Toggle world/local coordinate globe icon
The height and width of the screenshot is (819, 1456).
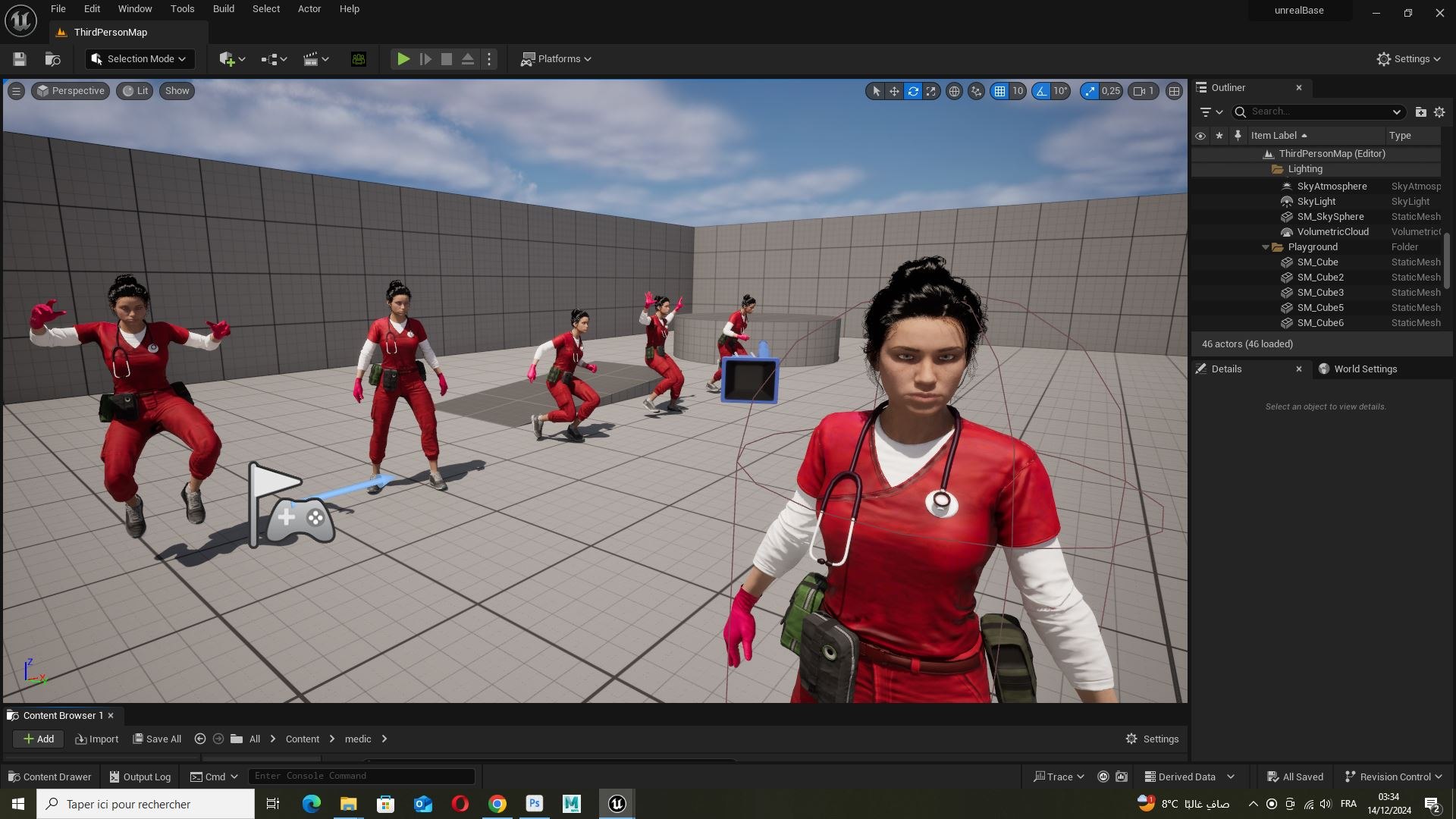click(x=954, y=91)
